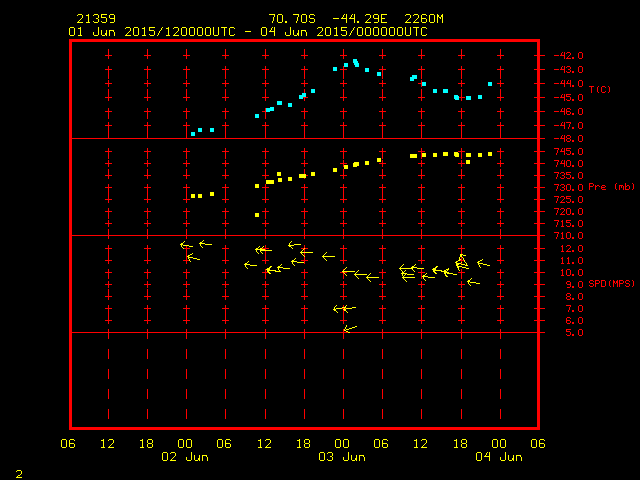This screenshot has height=480, width=640.
Task: Pick the 8.0 wind speed tick value
Action: point(575,297)
